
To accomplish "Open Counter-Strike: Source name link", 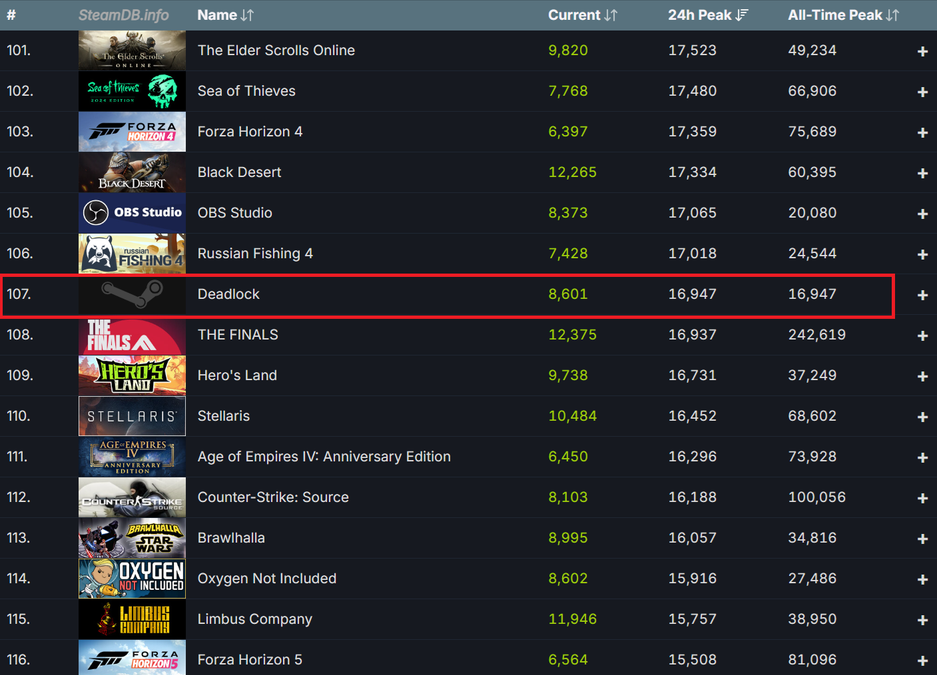I will (x=273, y=497).
